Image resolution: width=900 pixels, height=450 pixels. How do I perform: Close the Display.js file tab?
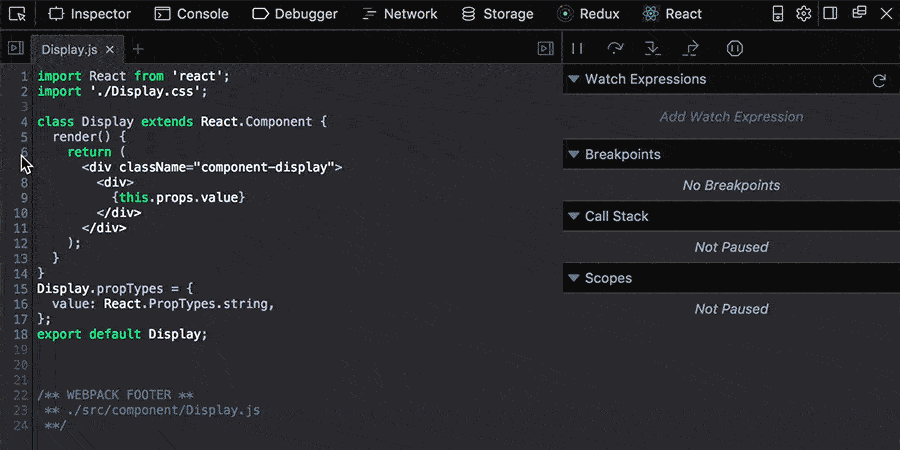click(x=109, y=49)
